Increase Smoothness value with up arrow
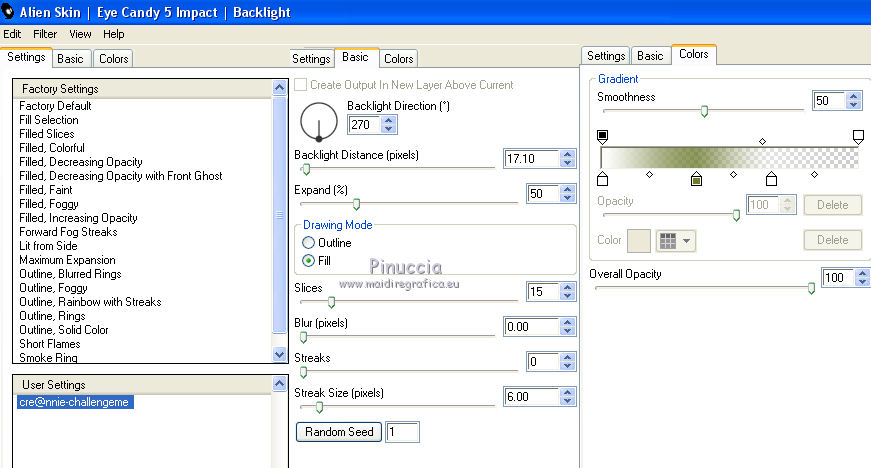871x468 pixels. coord(854,96)
